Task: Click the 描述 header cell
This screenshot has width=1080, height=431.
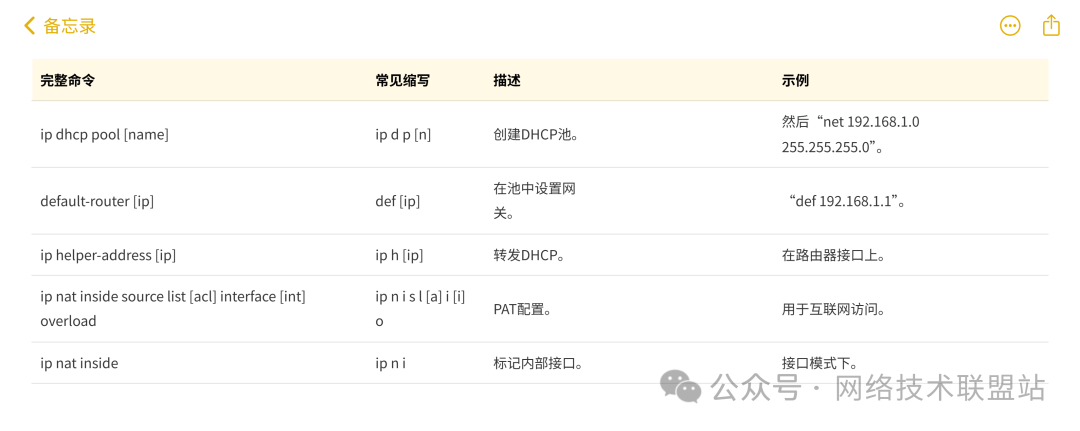Action: 507,80
